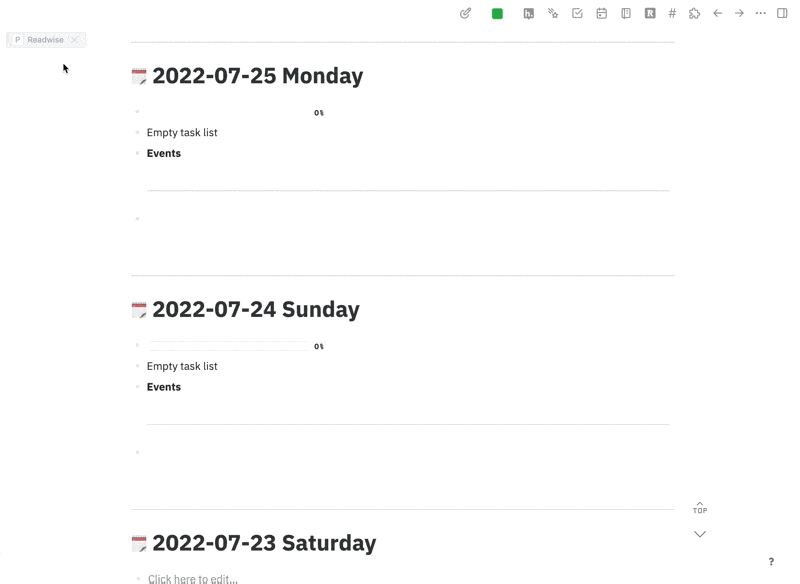Open the Readwise R toolbar icon

pos(652,13)
